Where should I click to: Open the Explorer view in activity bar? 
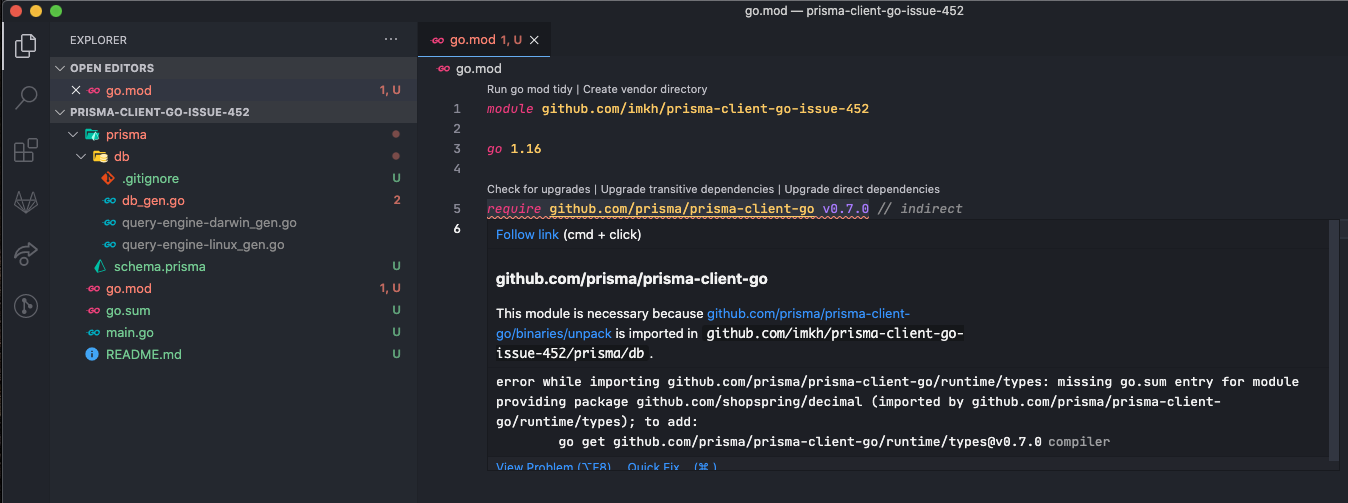pos(26,45)
